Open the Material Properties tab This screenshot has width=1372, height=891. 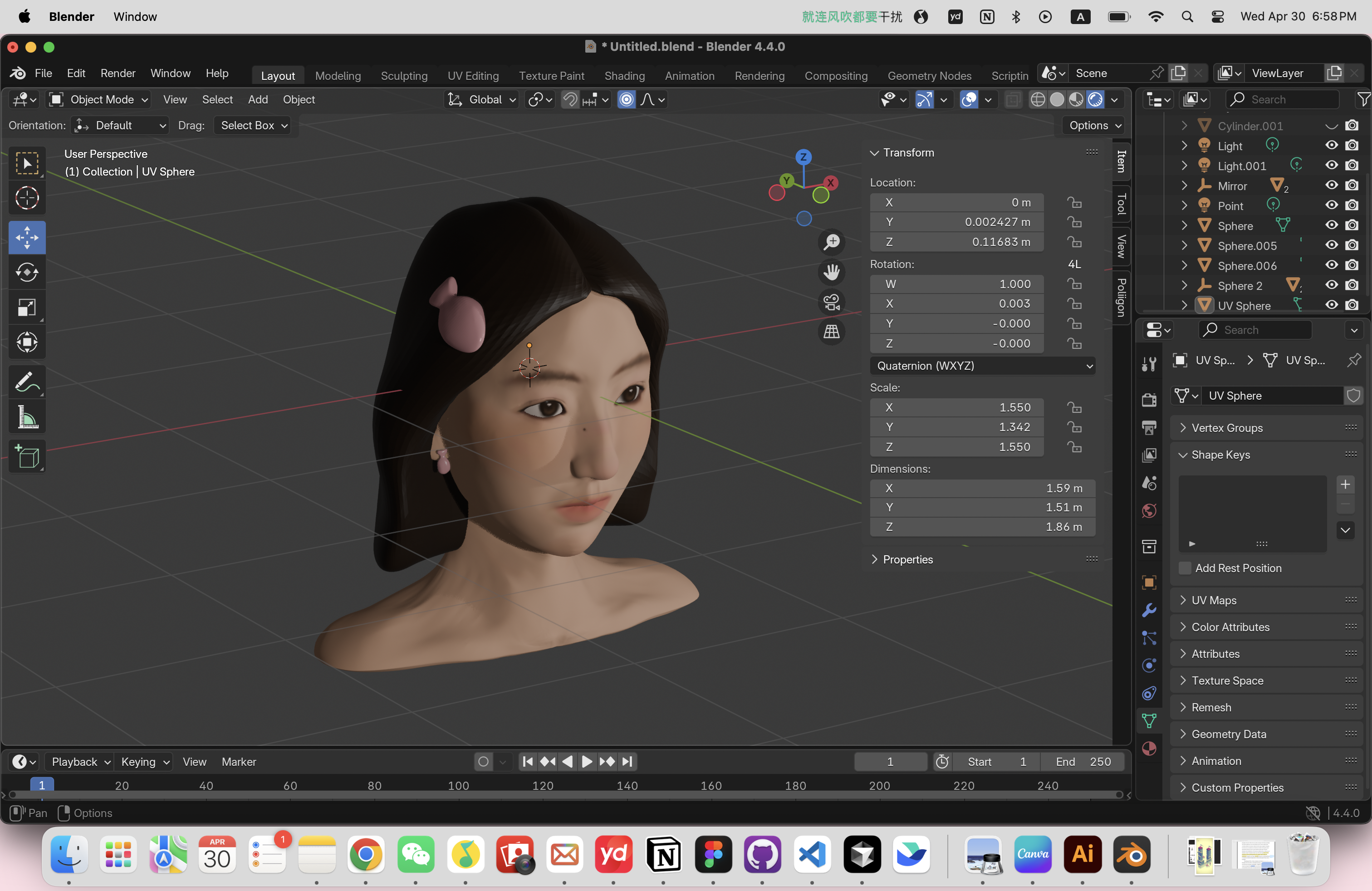[x=1148, y=748]
